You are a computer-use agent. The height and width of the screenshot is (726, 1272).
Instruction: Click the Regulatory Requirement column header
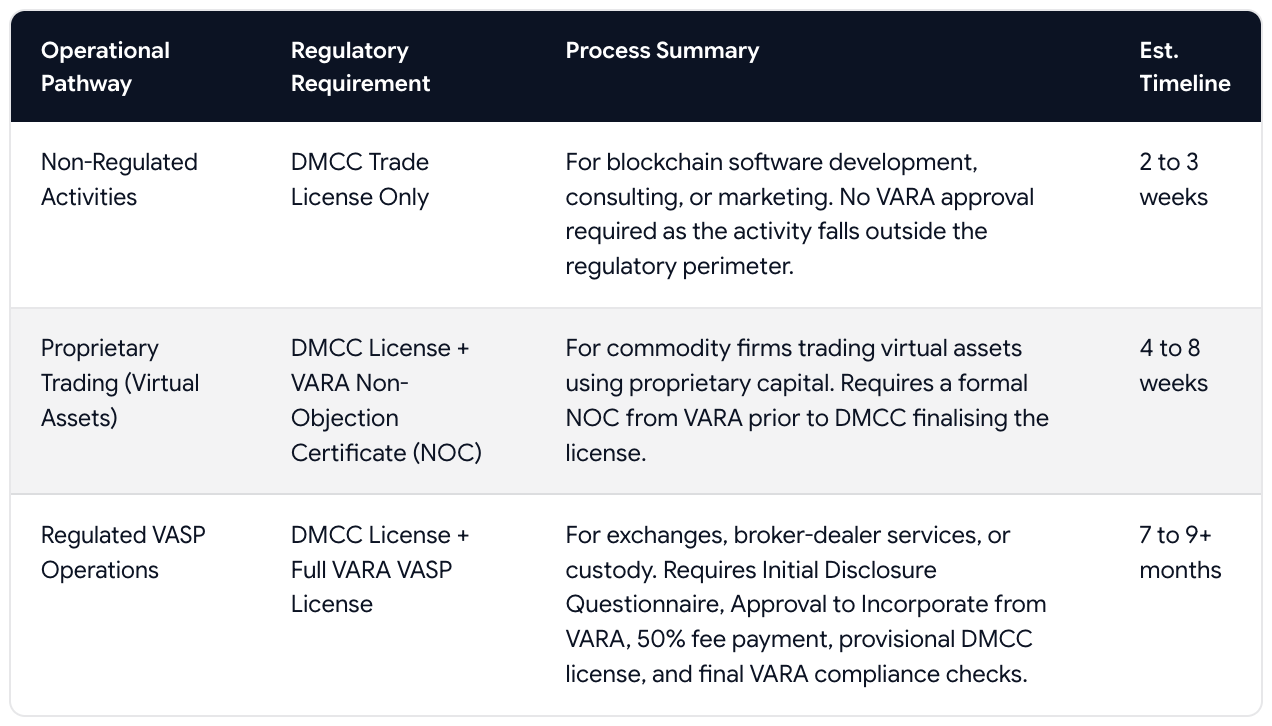360,67
